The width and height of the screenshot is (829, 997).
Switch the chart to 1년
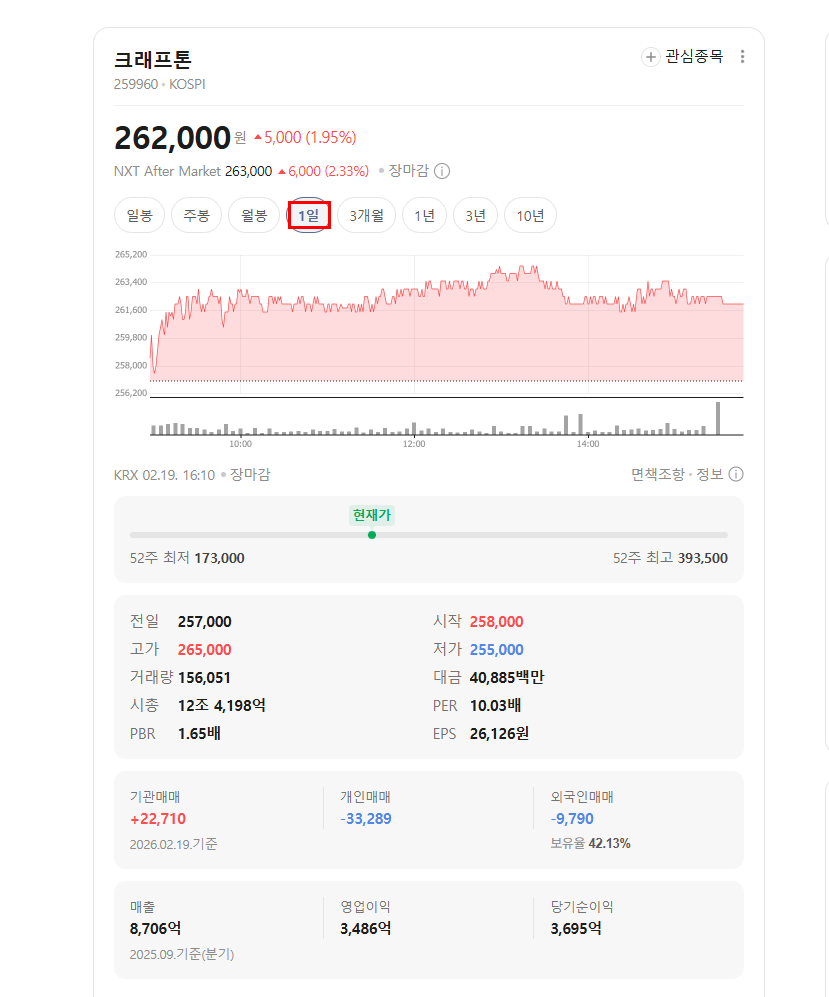424,216
